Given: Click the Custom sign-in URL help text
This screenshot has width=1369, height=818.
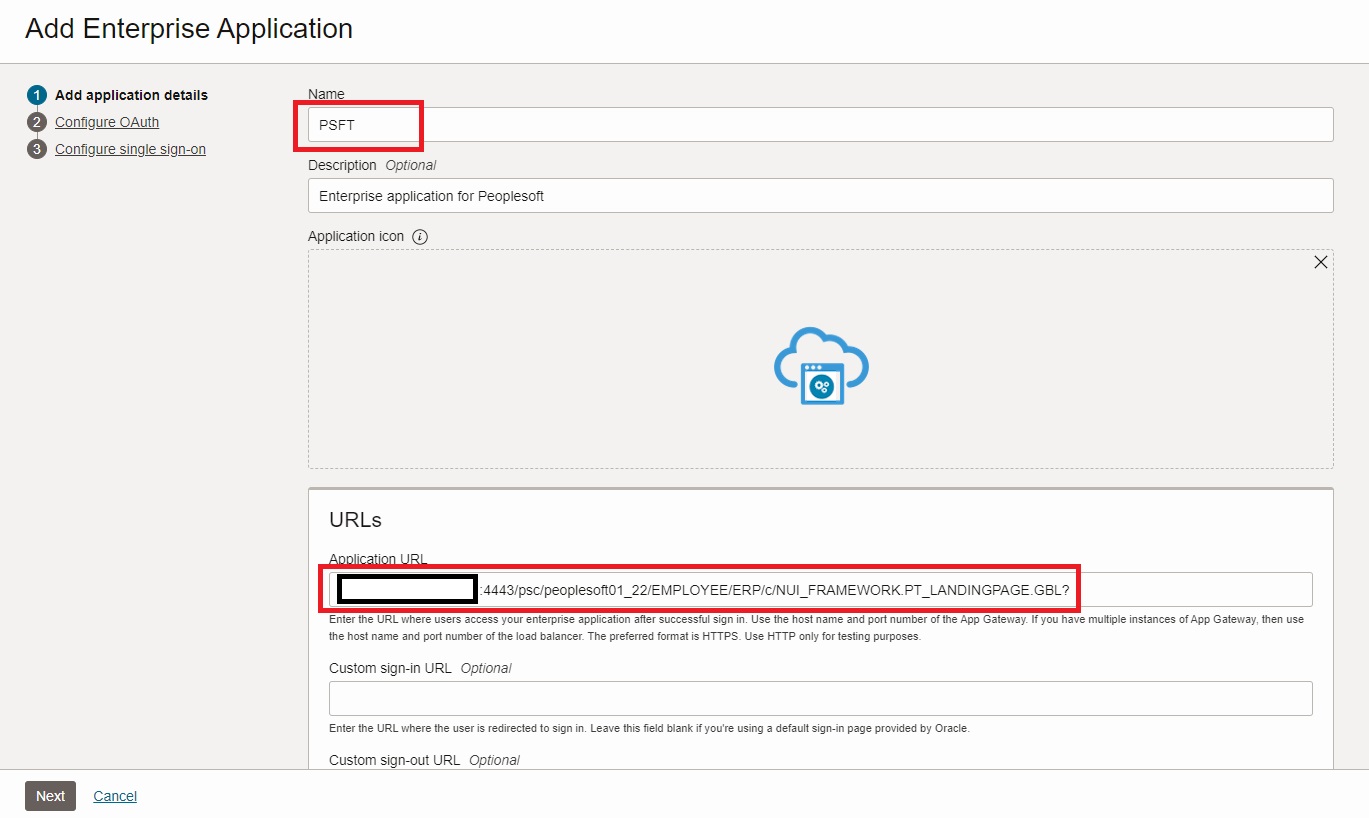Looking at the screenshot, I should pos(649,728).
